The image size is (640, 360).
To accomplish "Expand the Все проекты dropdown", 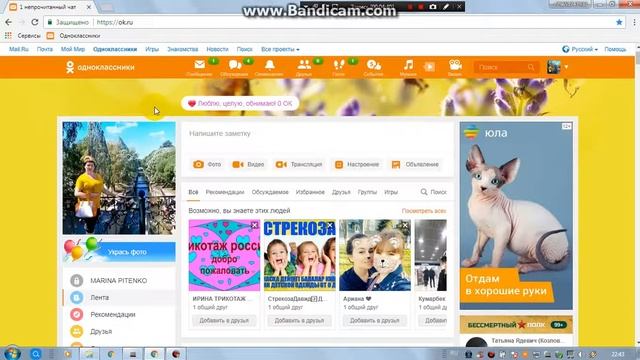I will click(280, 49).
